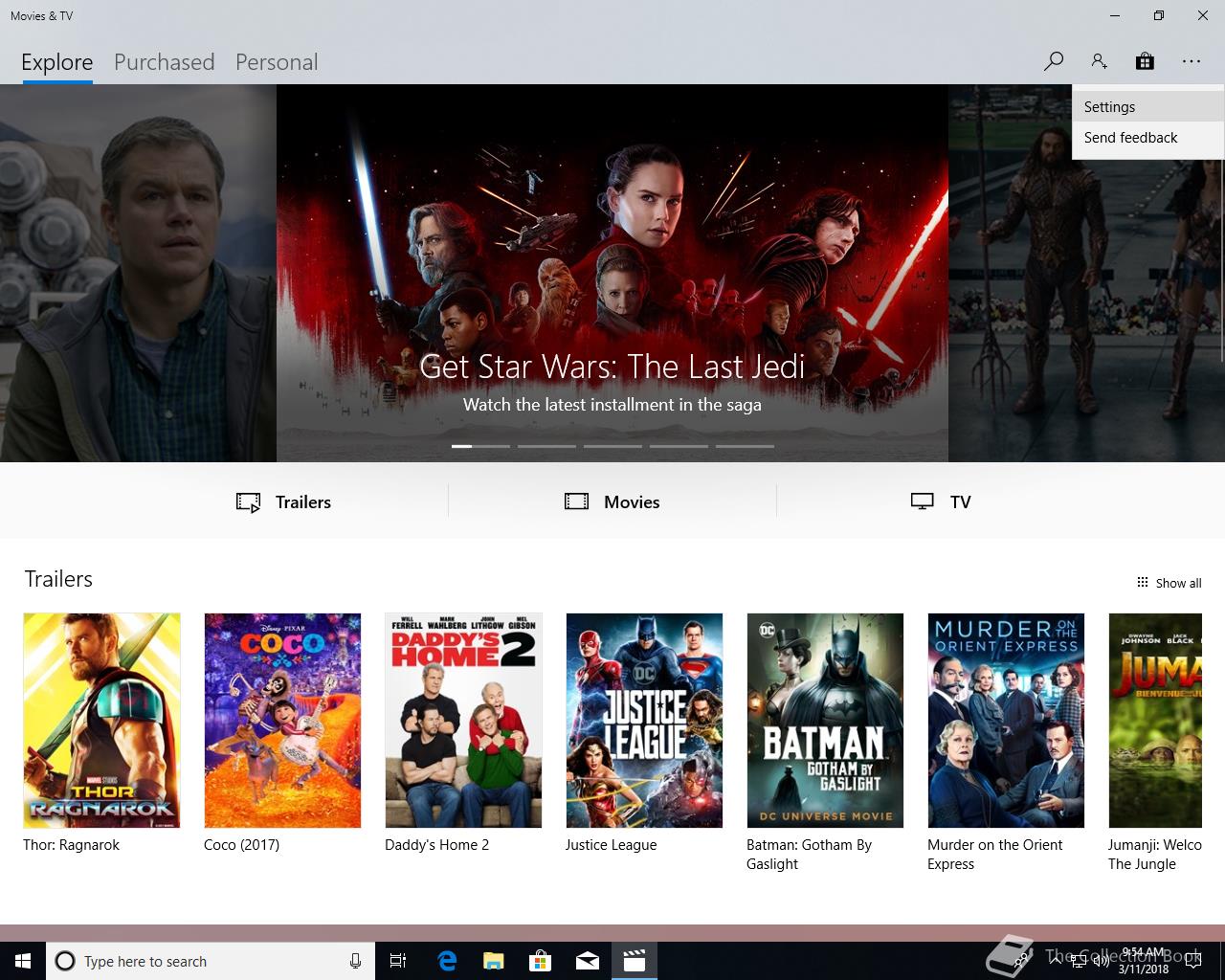Viewport: 1225px width, 980px height.
Task: Open Jumanji poster thumbnail
Action: [x=1155, y=721]
